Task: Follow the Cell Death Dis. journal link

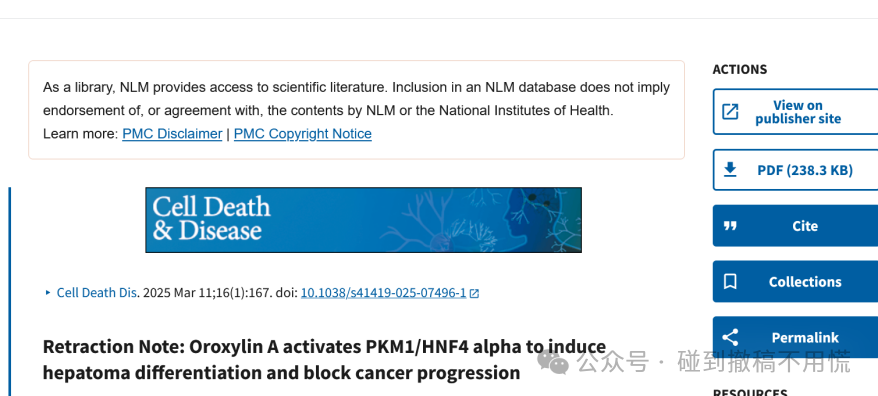Action: (x=97, y=293)
